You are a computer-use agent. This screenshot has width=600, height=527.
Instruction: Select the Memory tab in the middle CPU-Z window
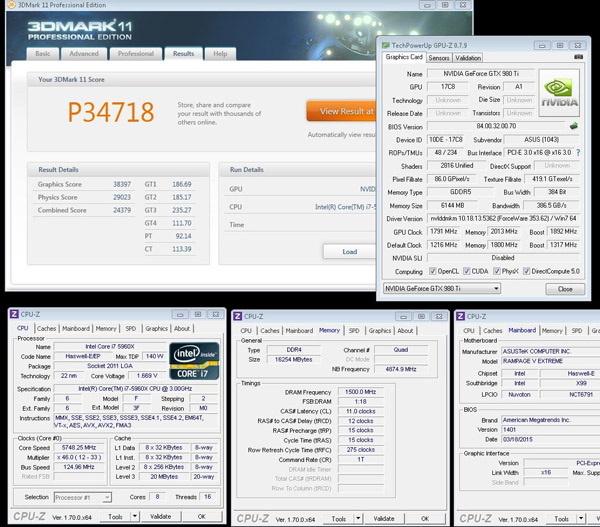click(x=329, y=330)
